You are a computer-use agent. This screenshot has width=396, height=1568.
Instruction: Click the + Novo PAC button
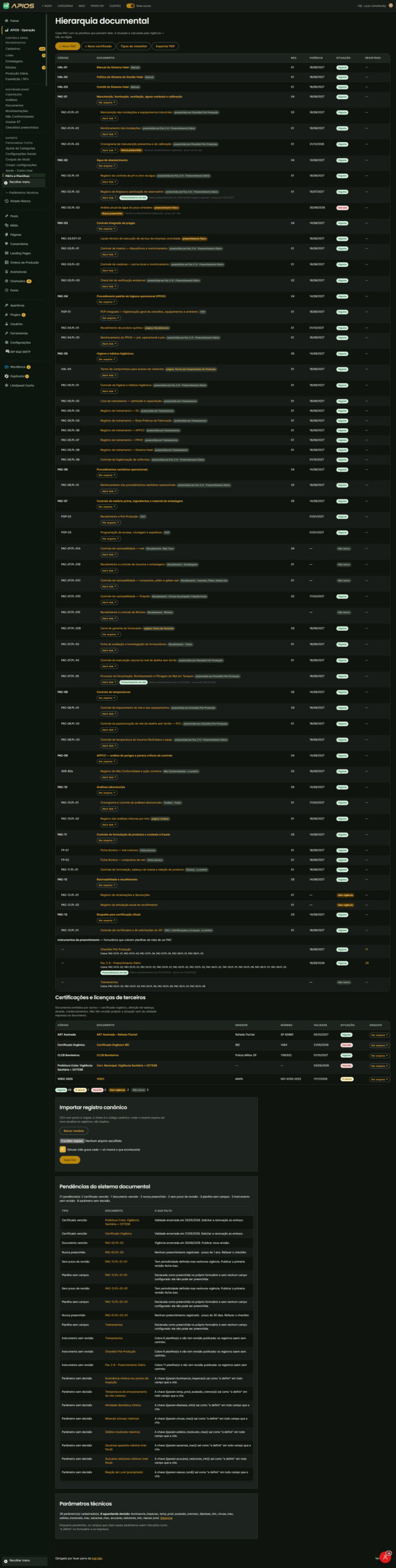click(x=67, y=46)
